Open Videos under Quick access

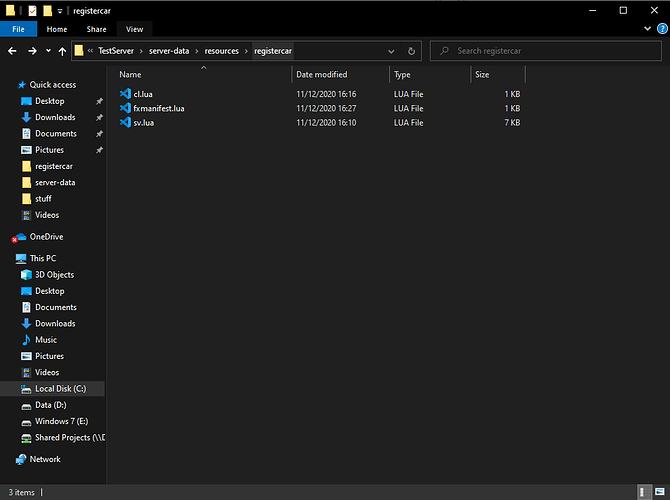point(47,215)
